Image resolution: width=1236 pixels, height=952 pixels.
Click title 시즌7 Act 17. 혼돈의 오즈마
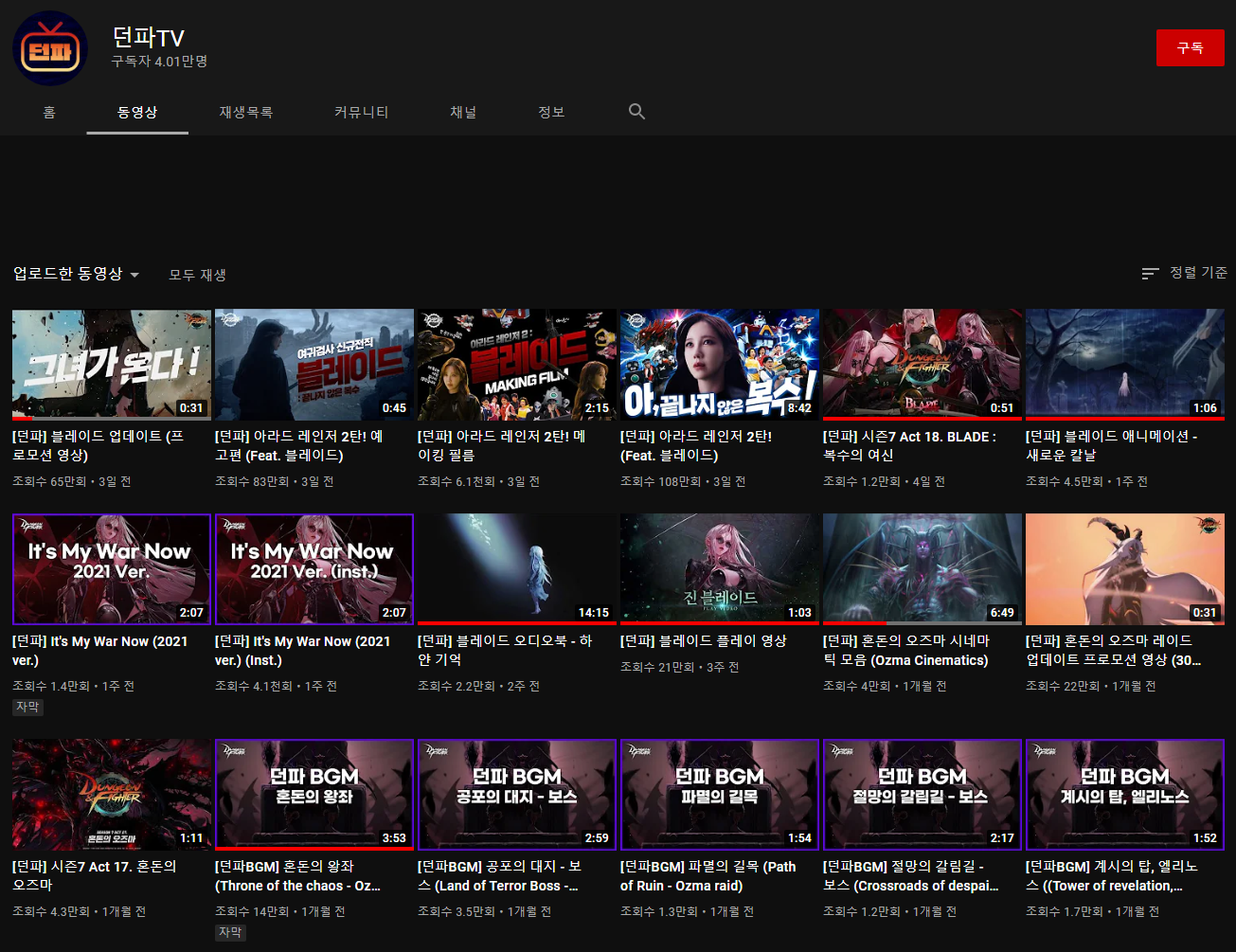[95, 876]
